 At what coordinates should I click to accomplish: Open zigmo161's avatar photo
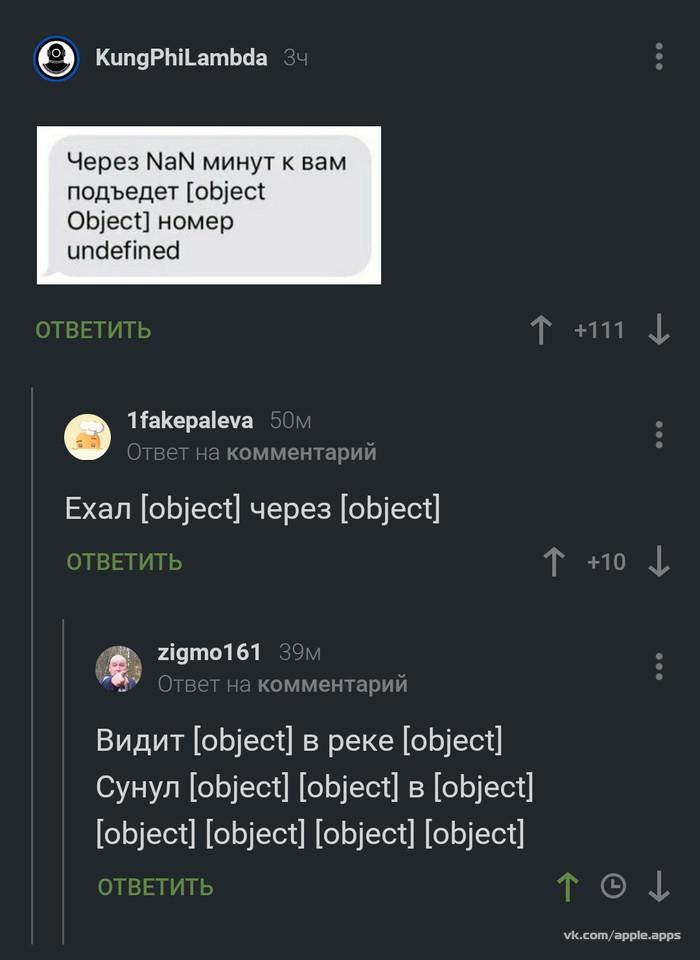pos(119,668)
